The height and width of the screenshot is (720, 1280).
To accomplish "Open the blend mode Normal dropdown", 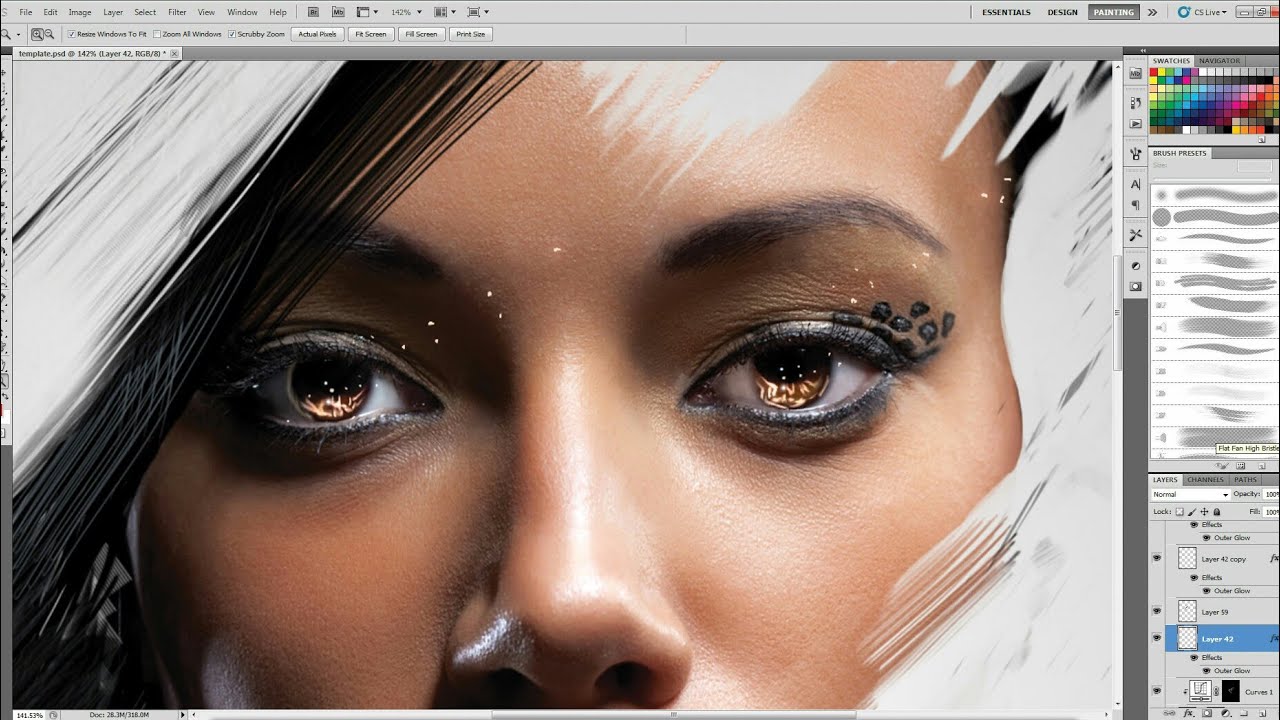I will [x=1190, y=495].
